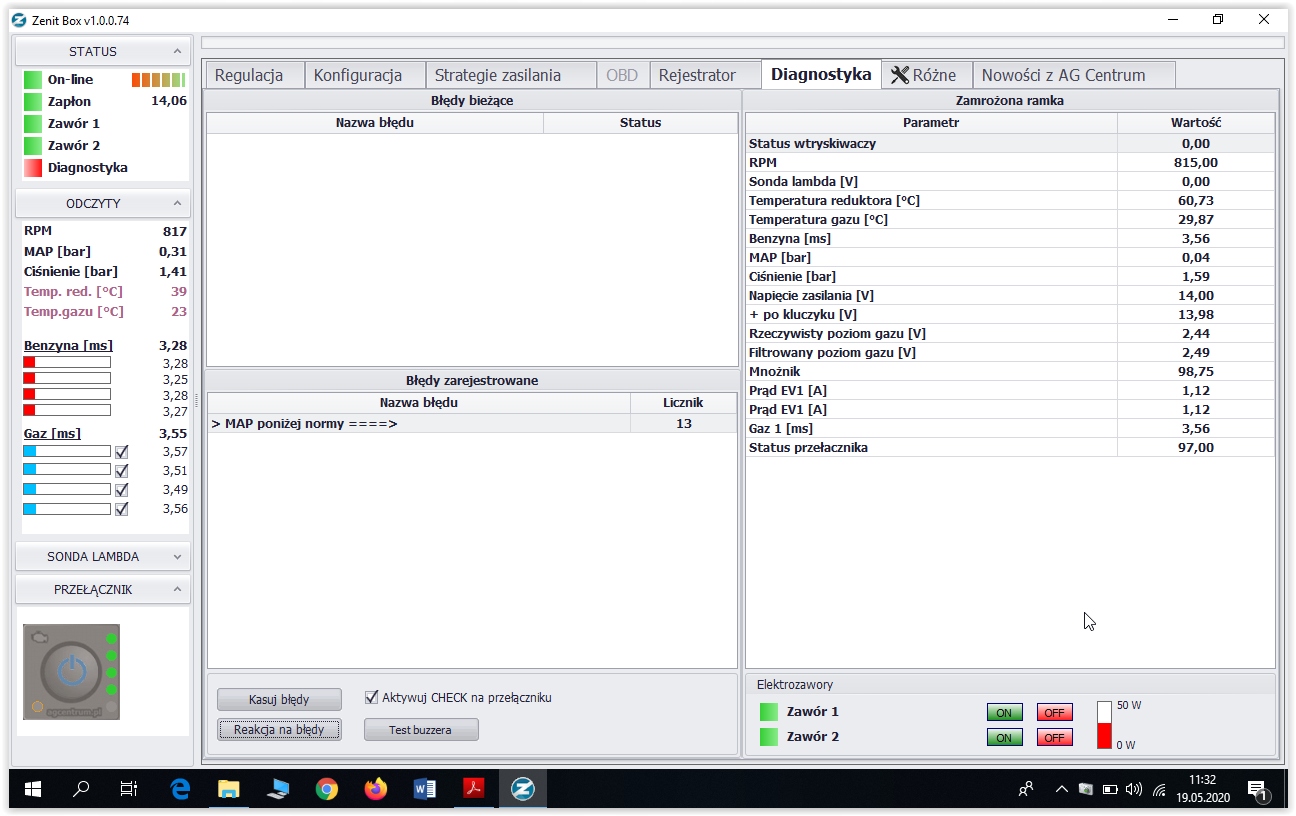Click the Licznik column header

(x=684, y=402)
